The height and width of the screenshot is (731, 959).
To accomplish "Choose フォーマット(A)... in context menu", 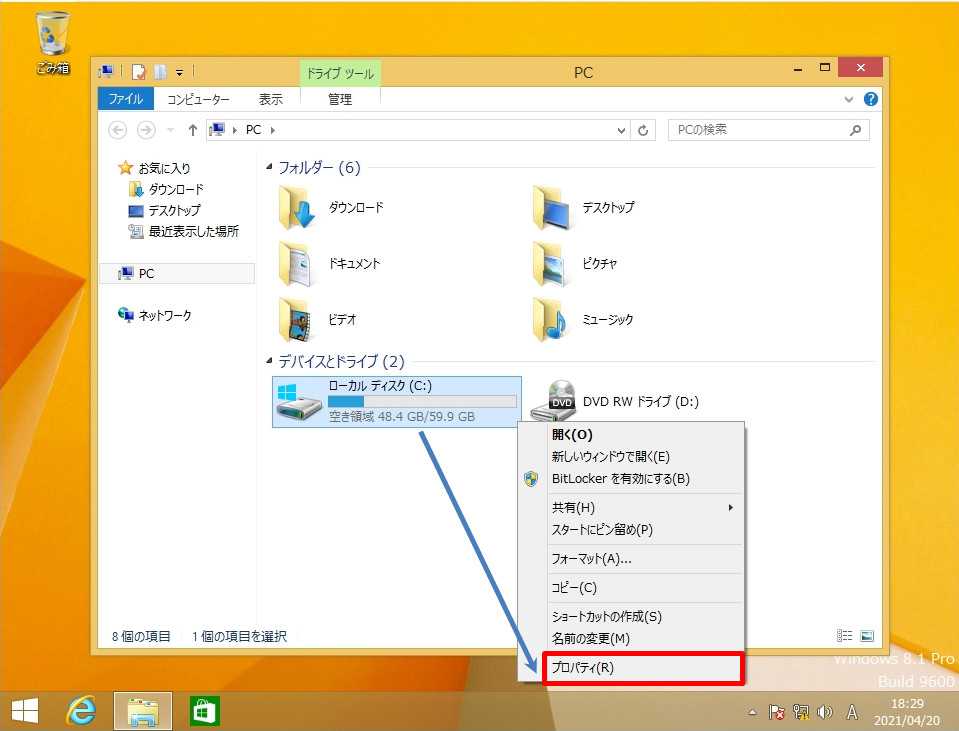I will pyautogui.click(x=631, y=558).
